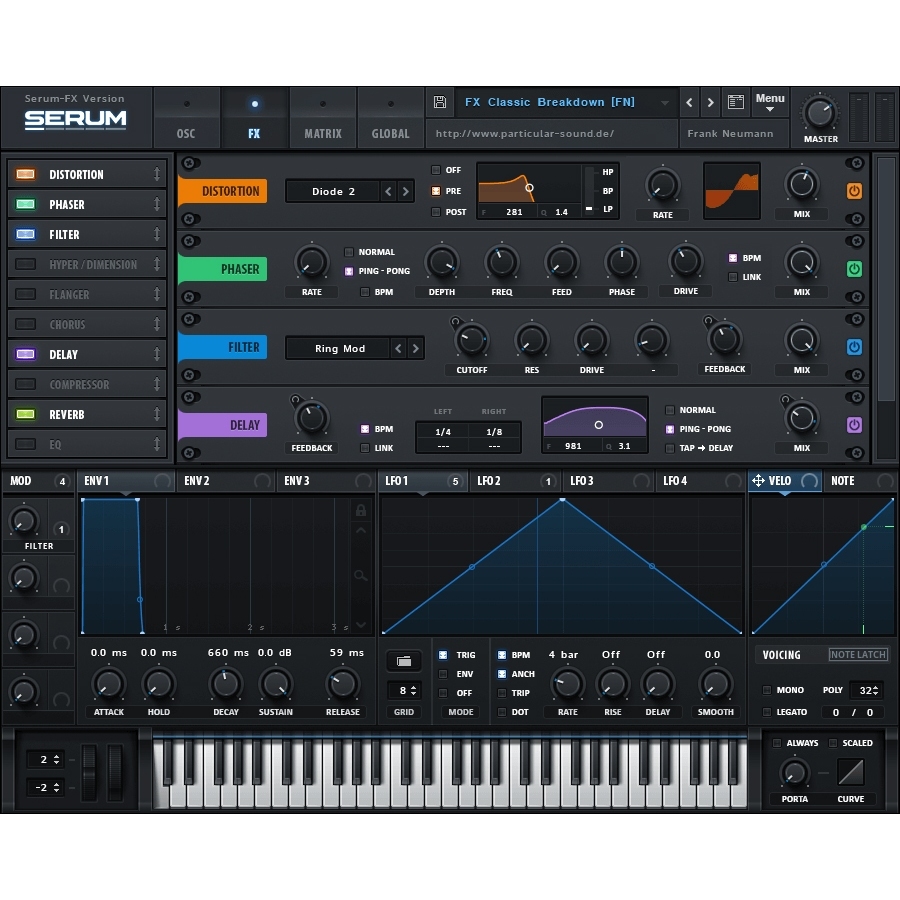Select previous filter type arrow

pos(398,348)
